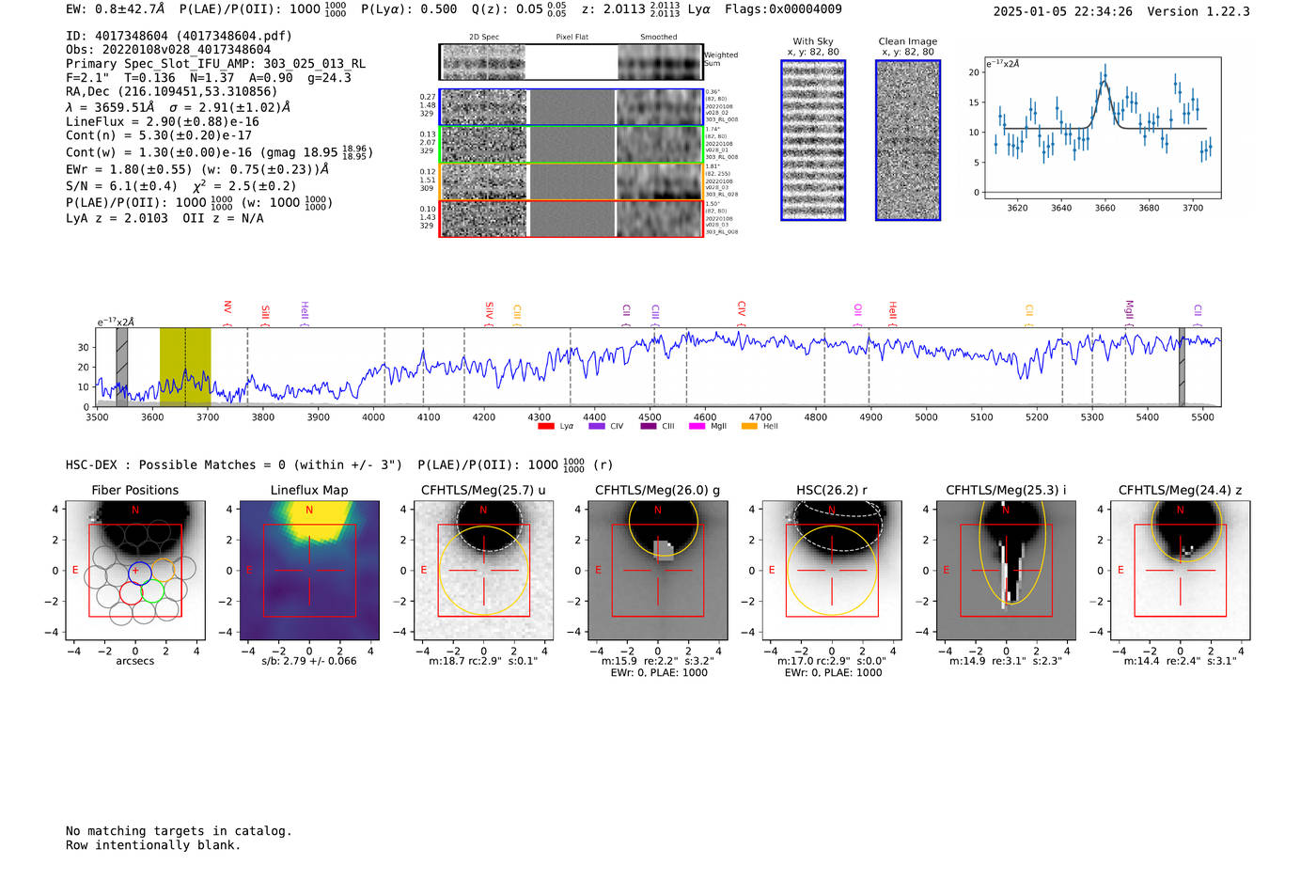This screenshot has height=896, width=1316.
Task: Select the red-bordered 2D fiber spectrum row
Action: 572,218
